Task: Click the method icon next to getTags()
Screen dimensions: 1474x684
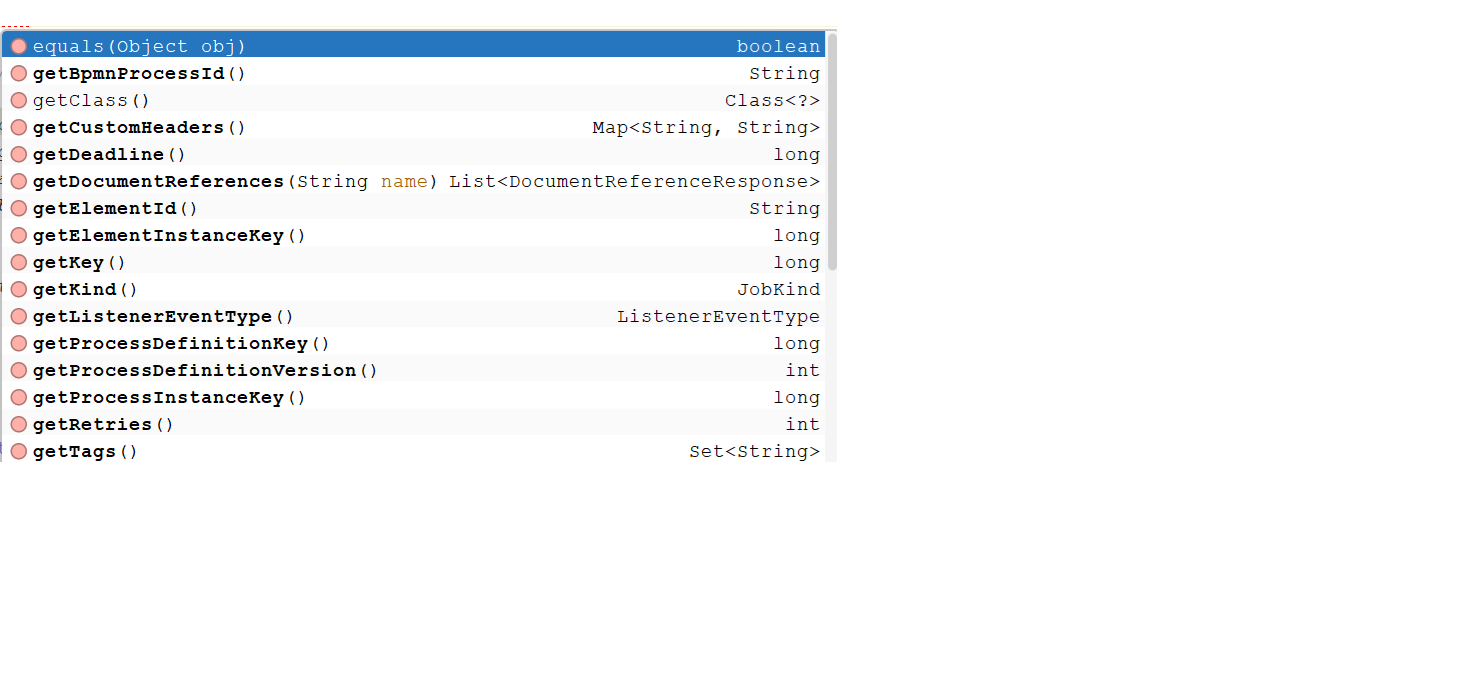Action: coord(18,452)
